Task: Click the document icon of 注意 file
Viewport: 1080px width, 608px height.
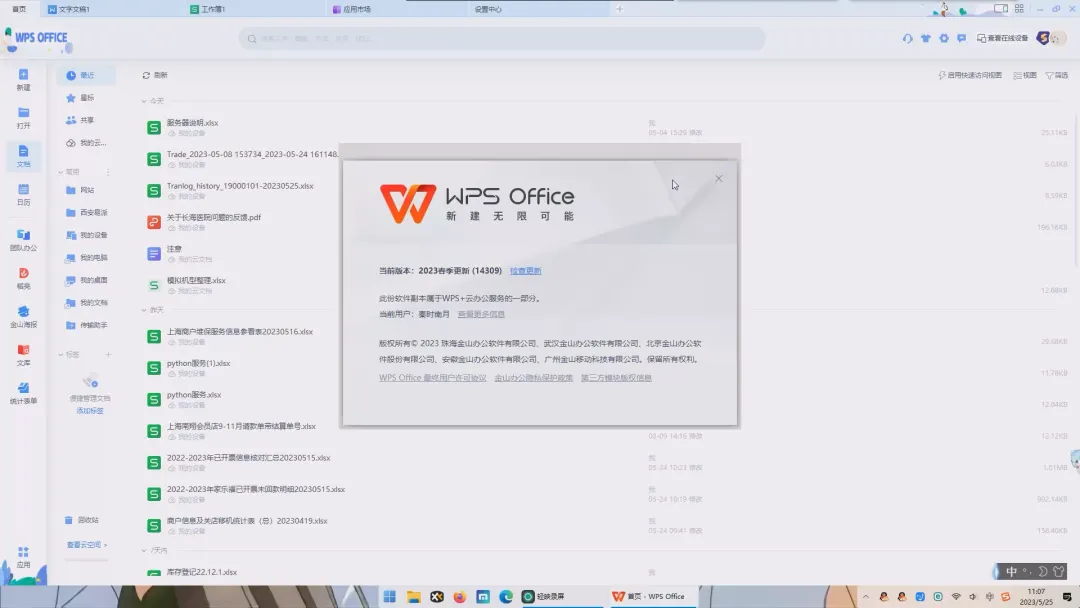Action: 154,253
